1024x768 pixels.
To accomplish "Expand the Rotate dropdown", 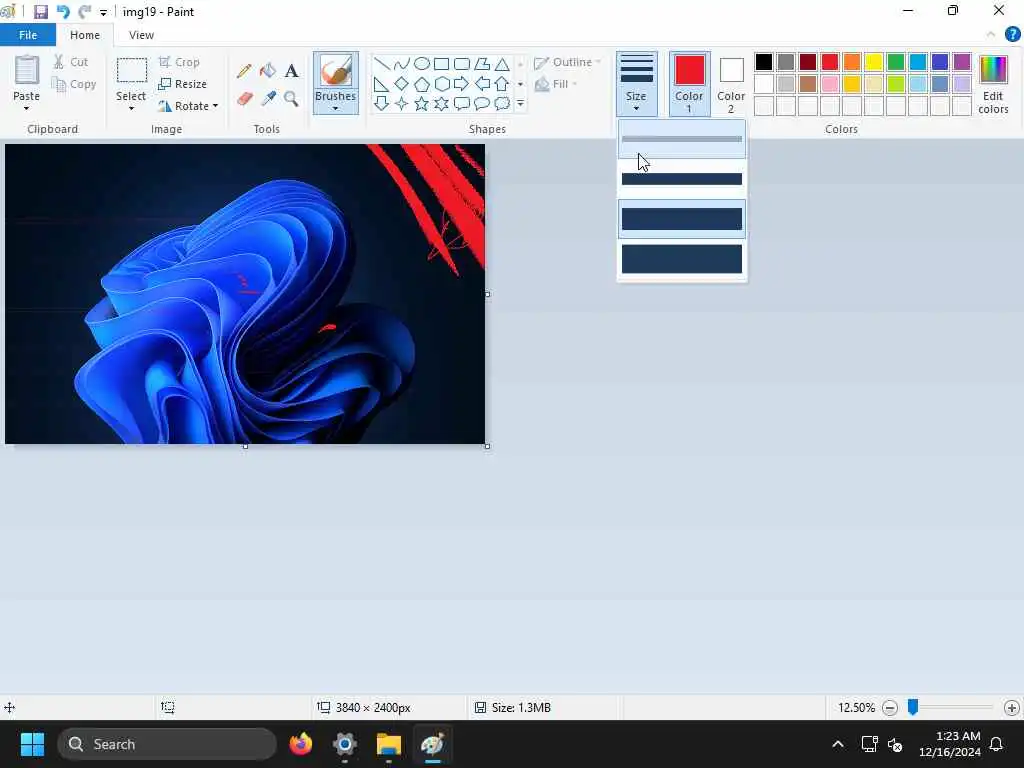I will point(215,106).
